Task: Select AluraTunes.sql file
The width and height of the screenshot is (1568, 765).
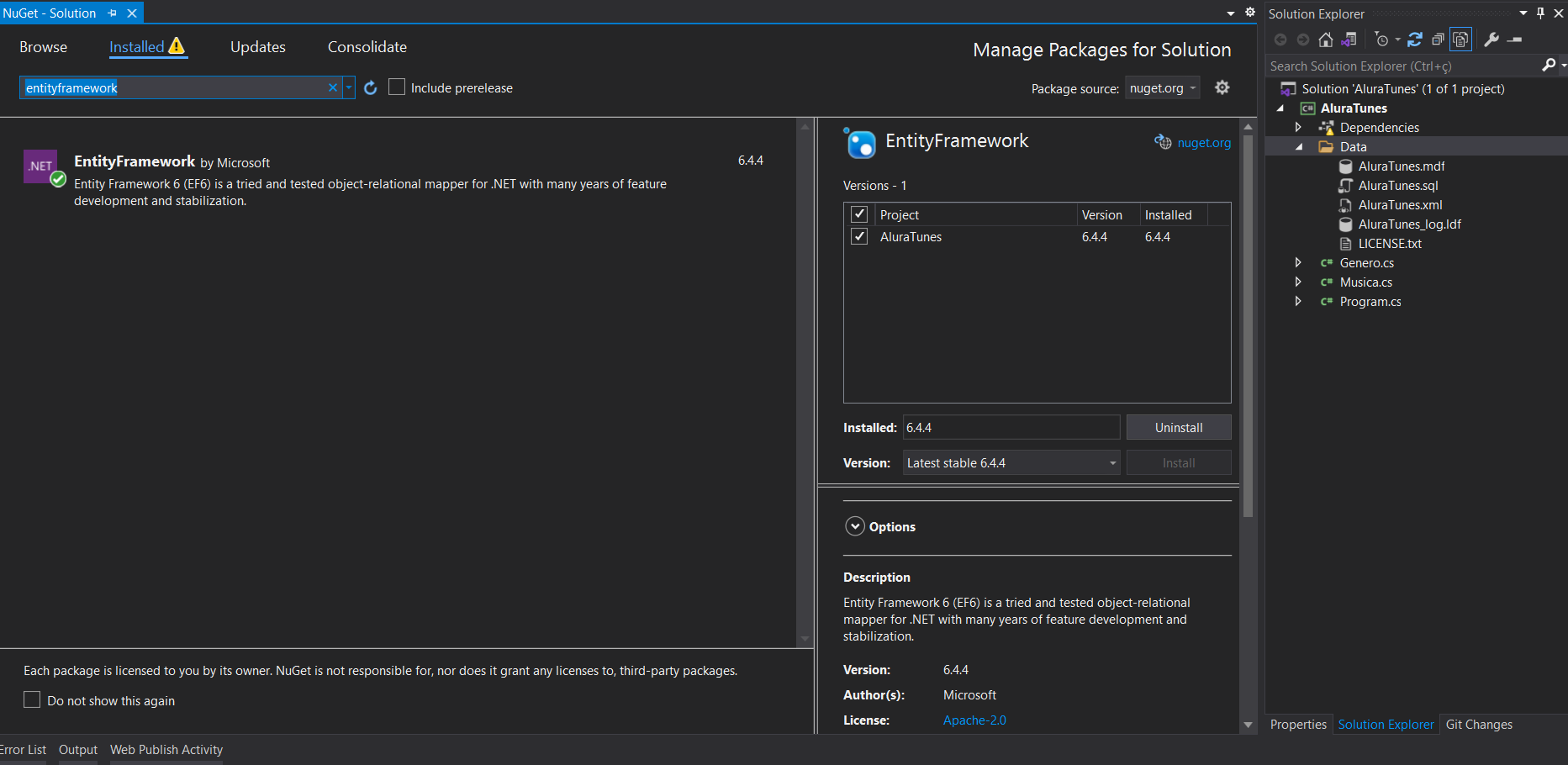Action: tap(1398, 186)
